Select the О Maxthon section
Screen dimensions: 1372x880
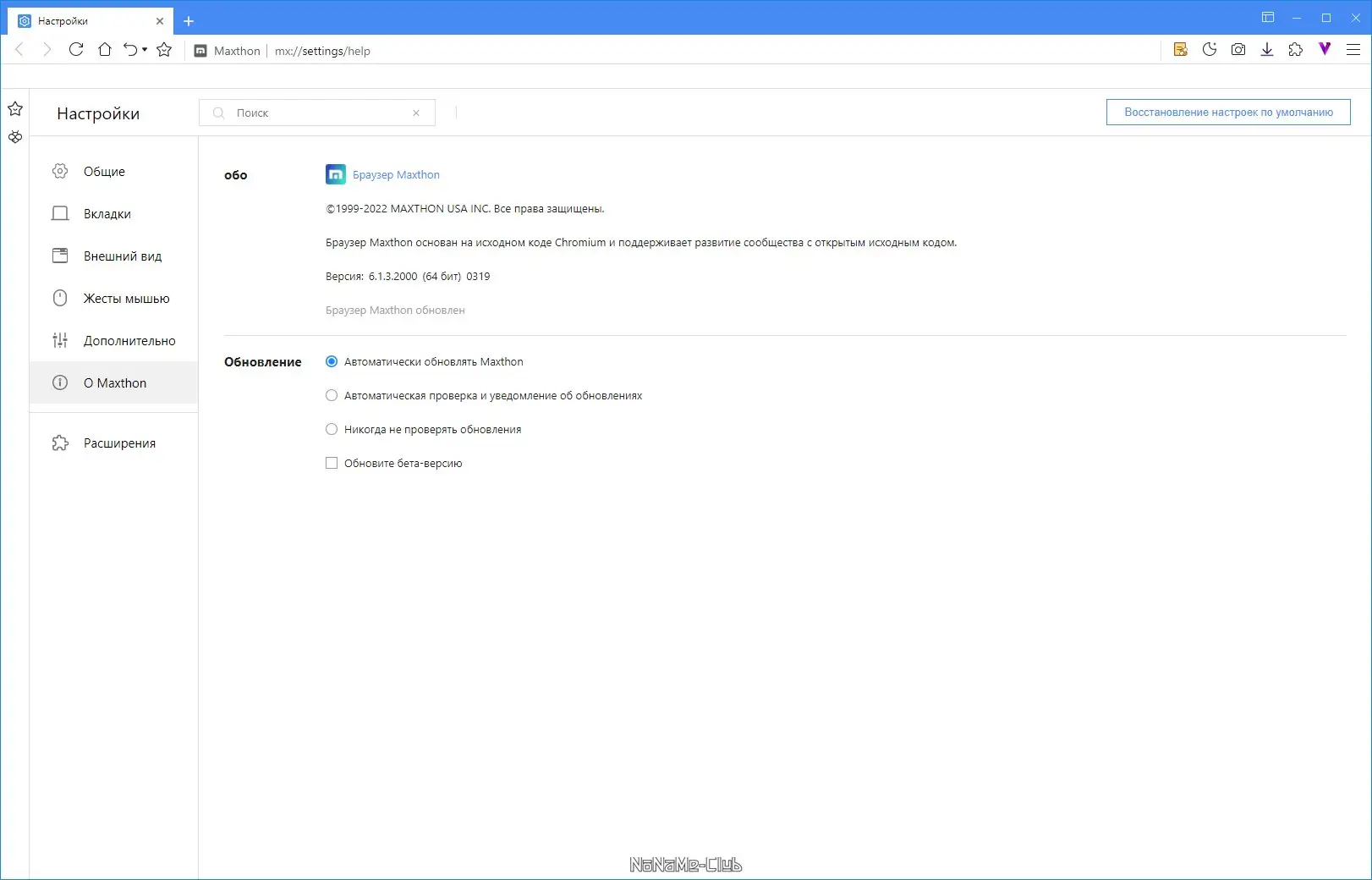[x=113, y=383]
